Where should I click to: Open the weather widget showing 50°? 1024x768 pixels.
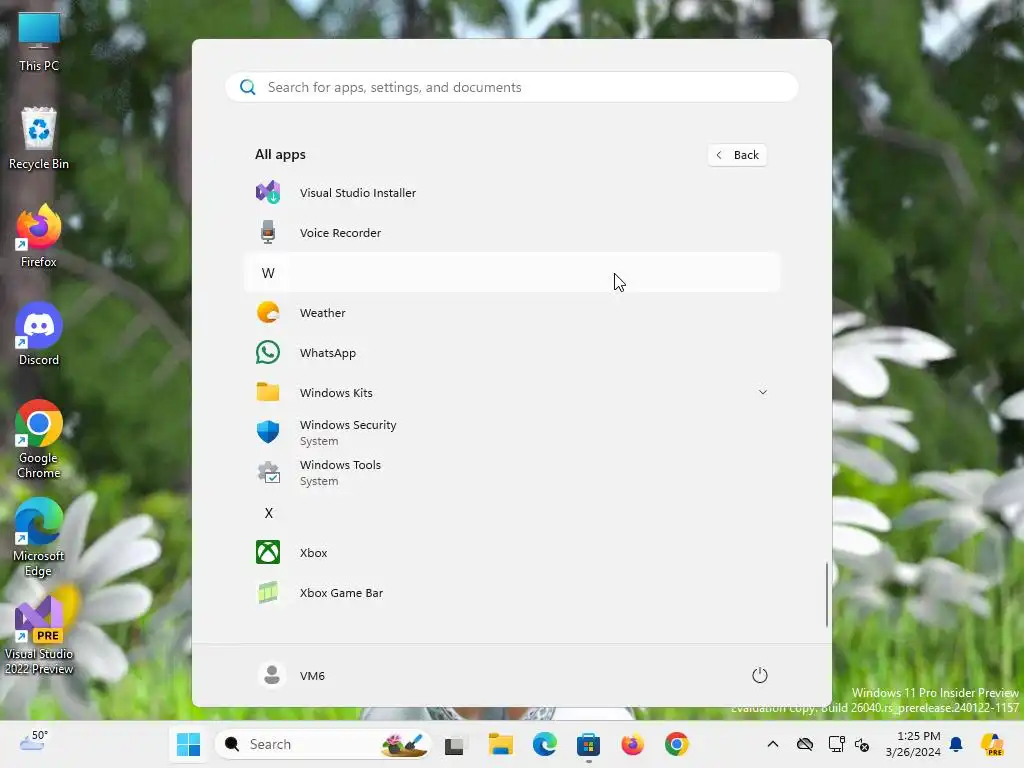point(34,742)
